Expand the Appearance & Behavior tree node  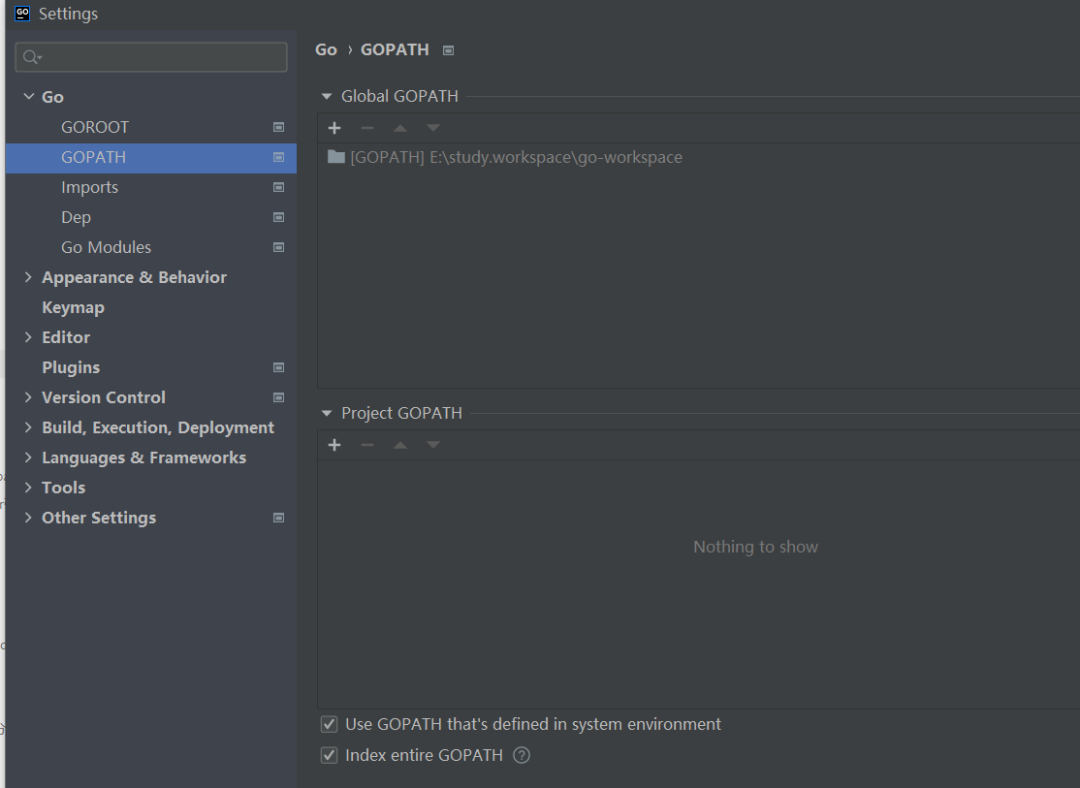(28, 277)
